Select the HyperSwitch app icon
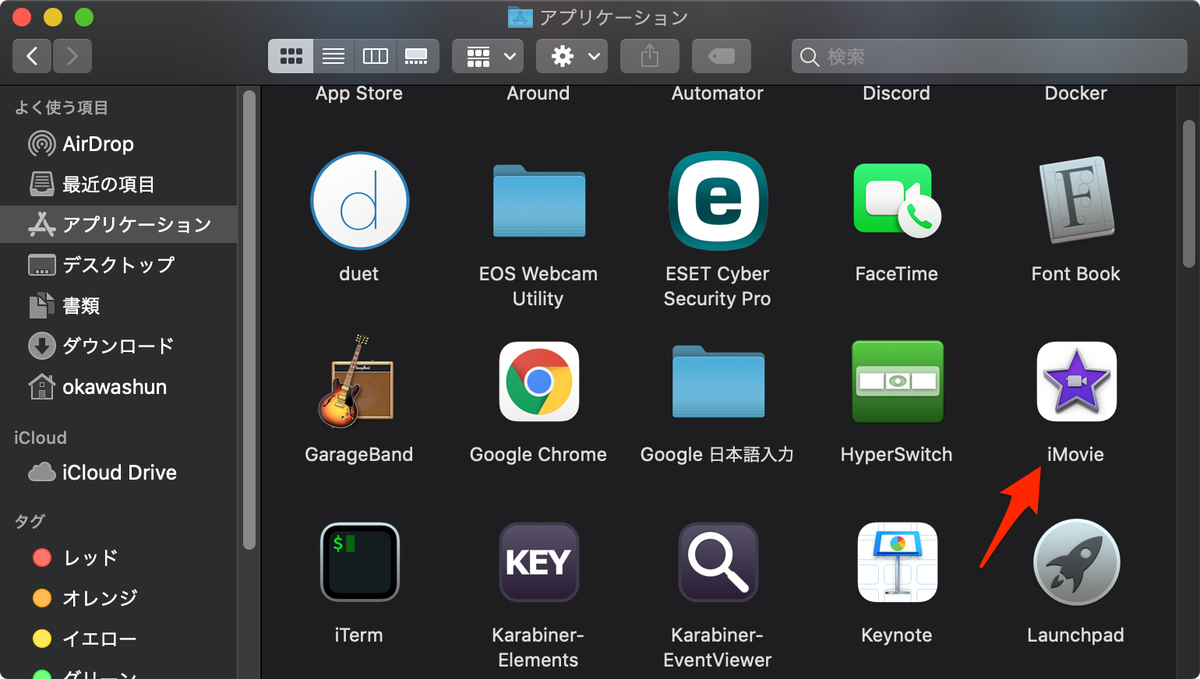The height and width of the screenshot is (679, 1200). [896, 381]
